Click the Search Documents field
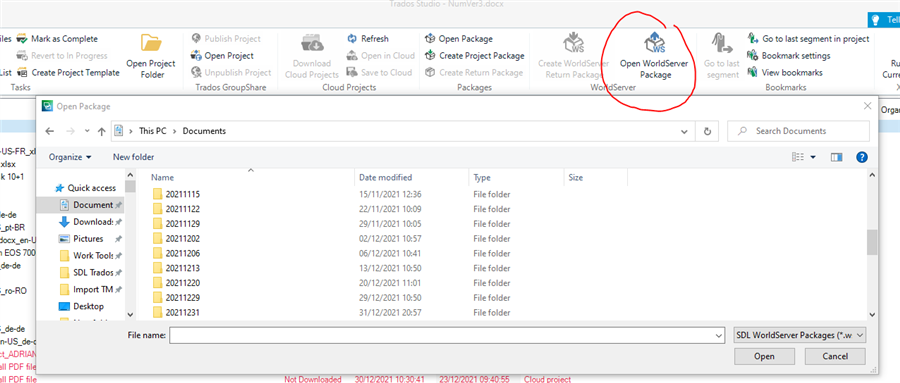 tap(798, 131)
